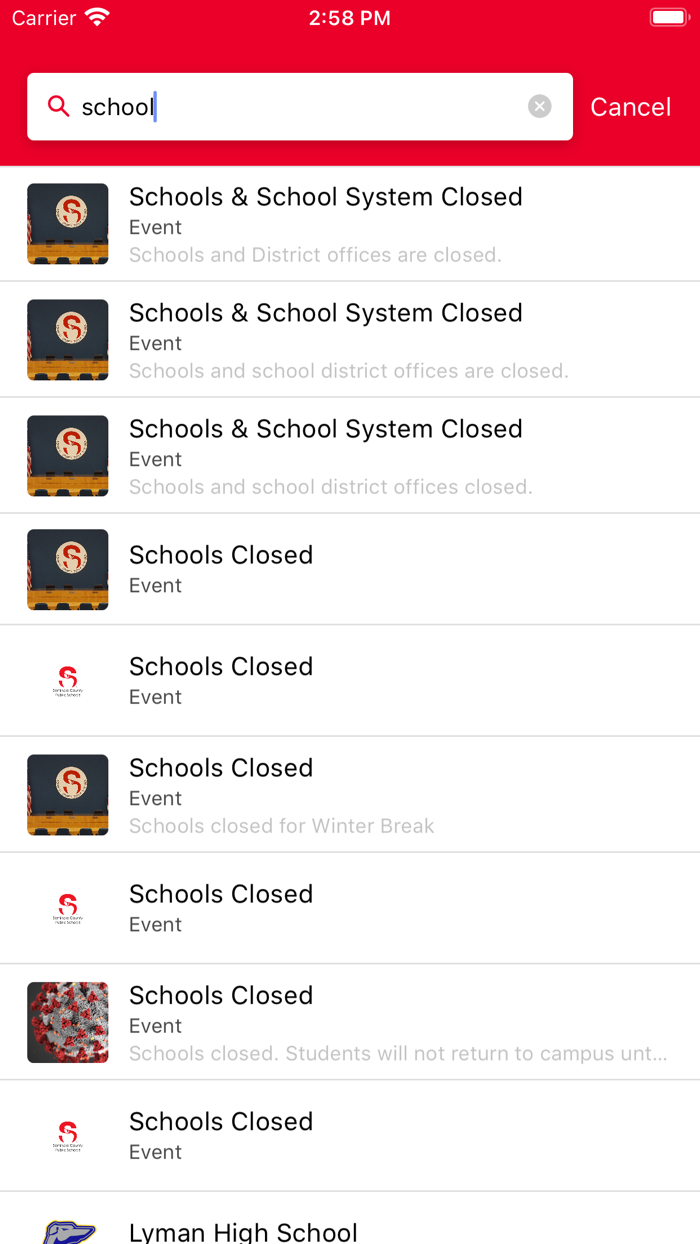
Task: Tap the Seminole County Public Schools logo icon
Action: pos(67,680)
